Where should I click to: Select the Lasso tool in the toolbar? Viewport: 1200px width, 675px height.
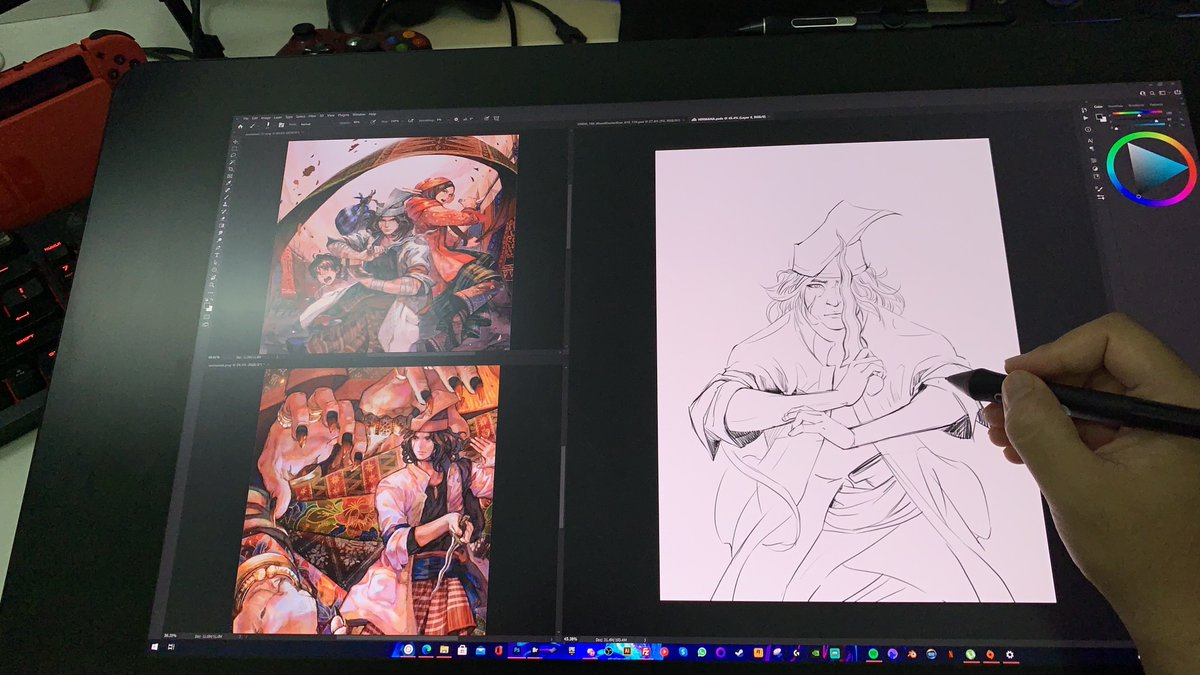233,155
